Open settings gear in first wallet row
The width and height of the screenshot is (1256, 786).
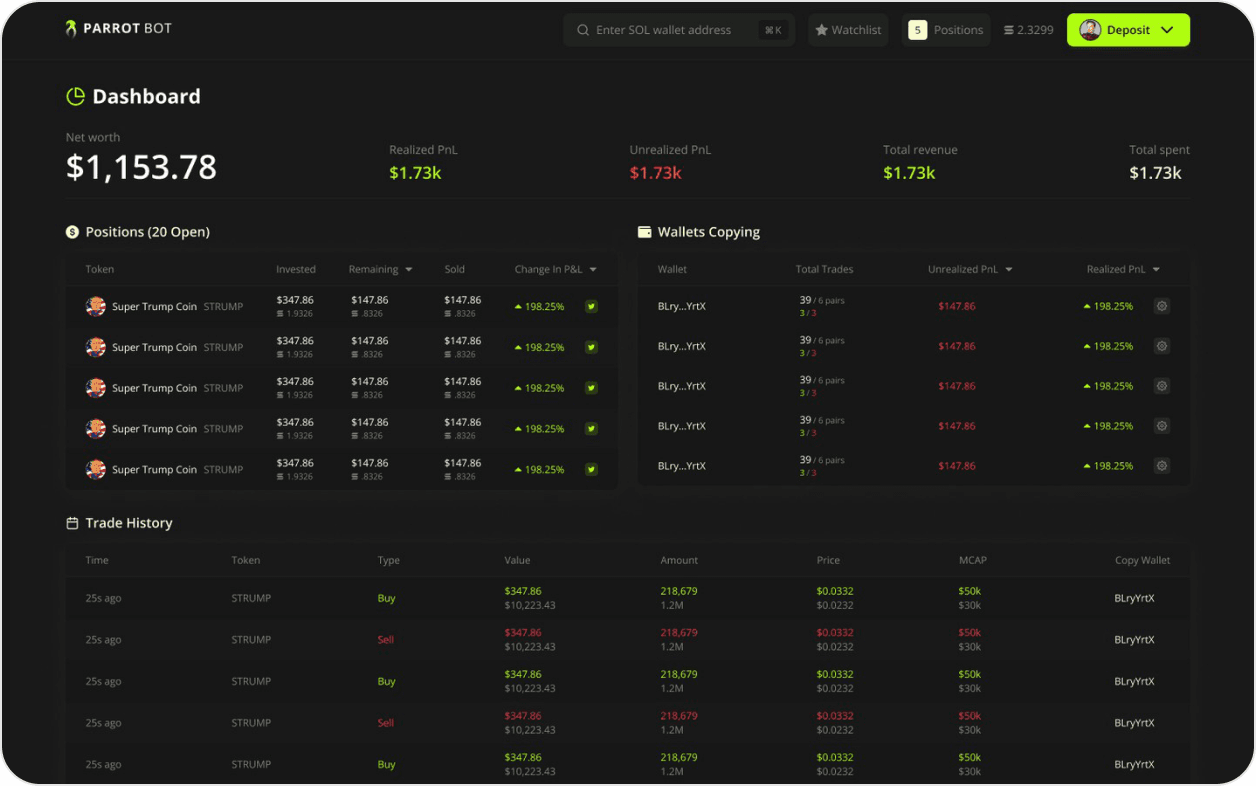tap(1162, 306)
